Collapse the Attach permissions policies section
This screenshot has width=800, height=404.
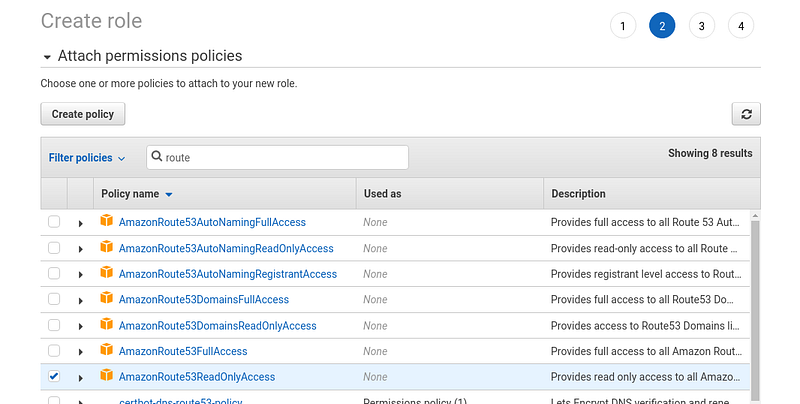tap(47, 57)
